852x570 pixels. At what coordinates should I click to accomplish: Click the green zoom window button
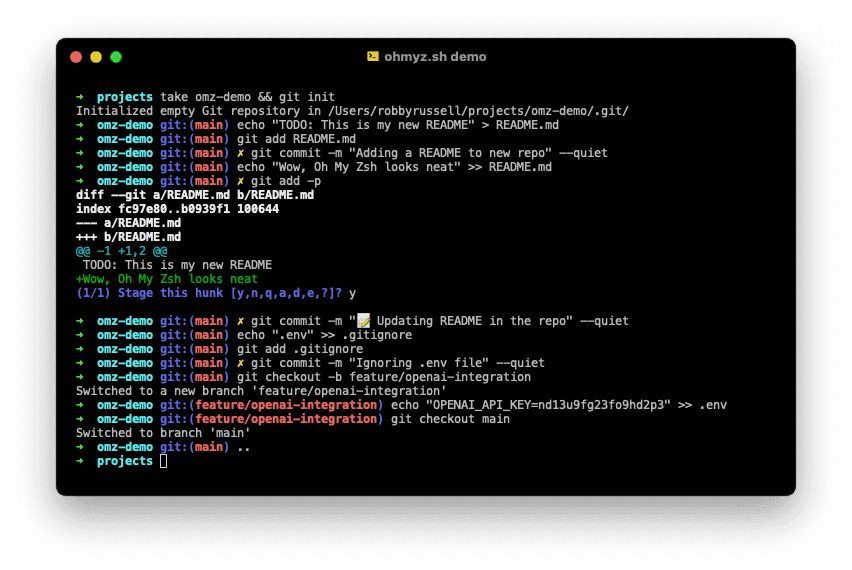(x=116, y=57)
